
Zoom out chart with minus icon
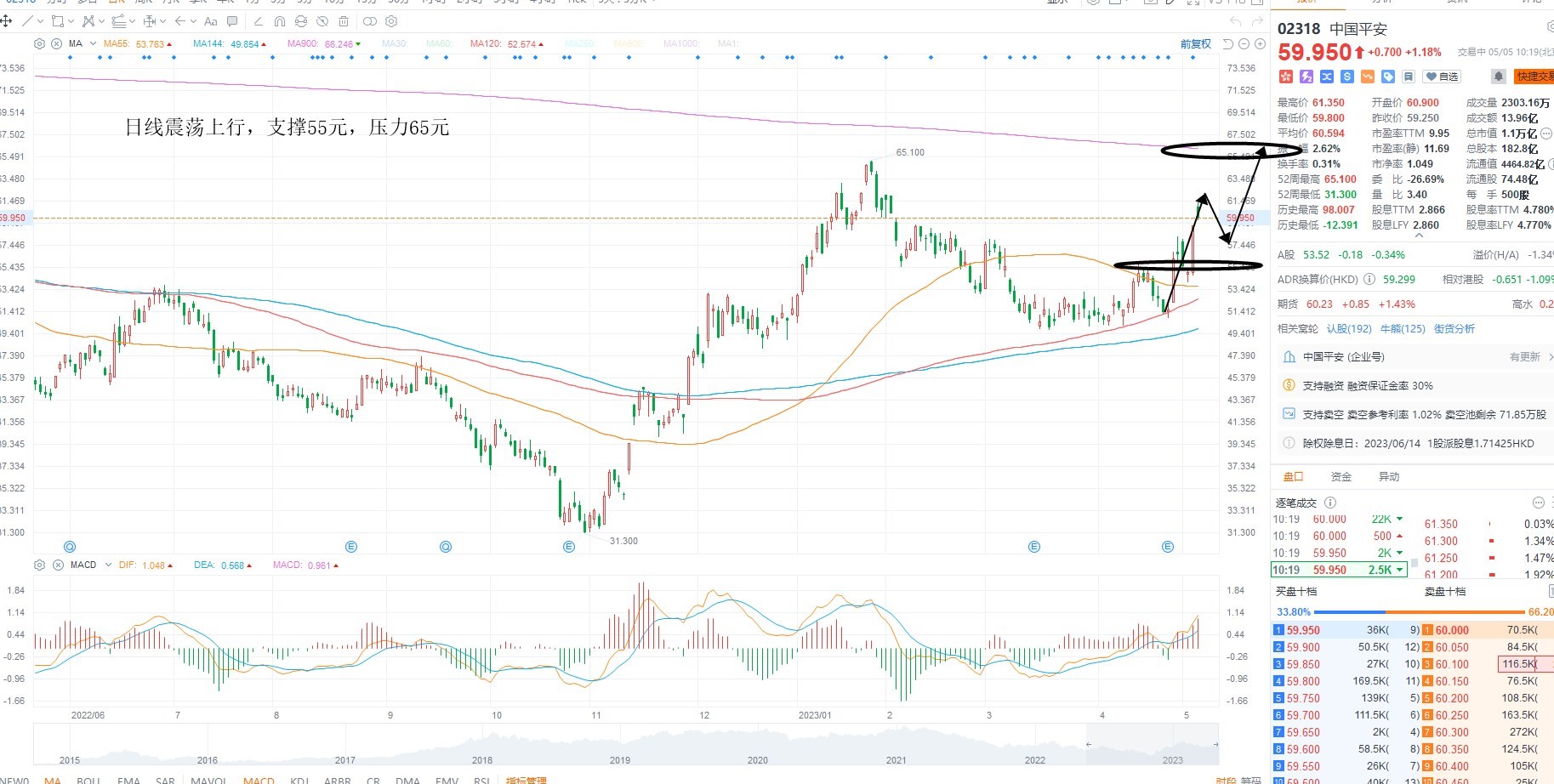1244,44
